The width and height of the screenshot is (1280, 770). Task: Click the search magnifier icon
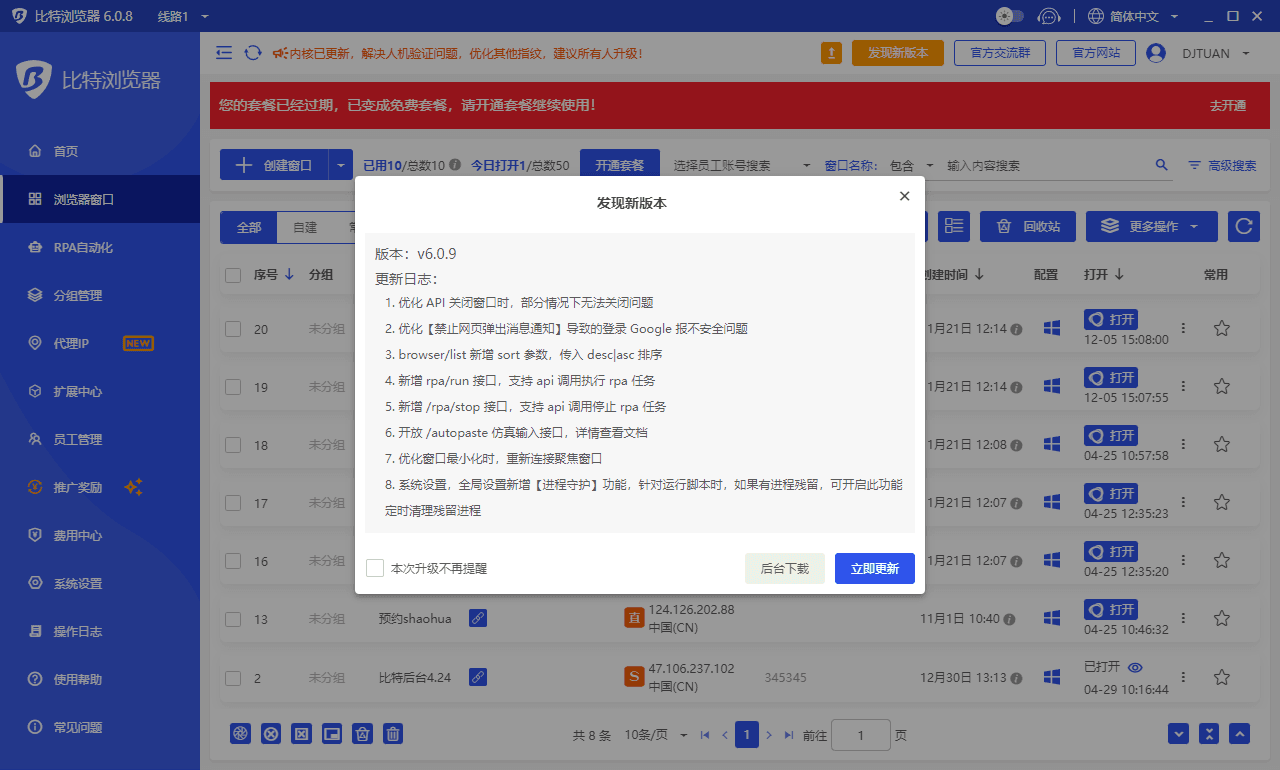[1161, 165]
